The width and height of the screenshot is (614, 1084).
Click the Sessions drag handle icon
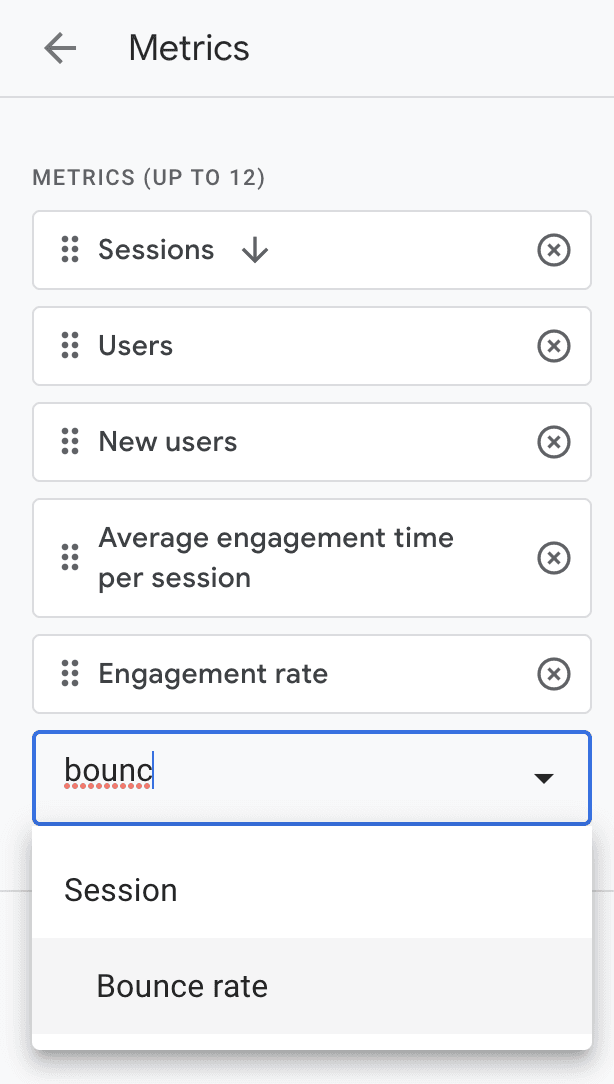point(70,250)
